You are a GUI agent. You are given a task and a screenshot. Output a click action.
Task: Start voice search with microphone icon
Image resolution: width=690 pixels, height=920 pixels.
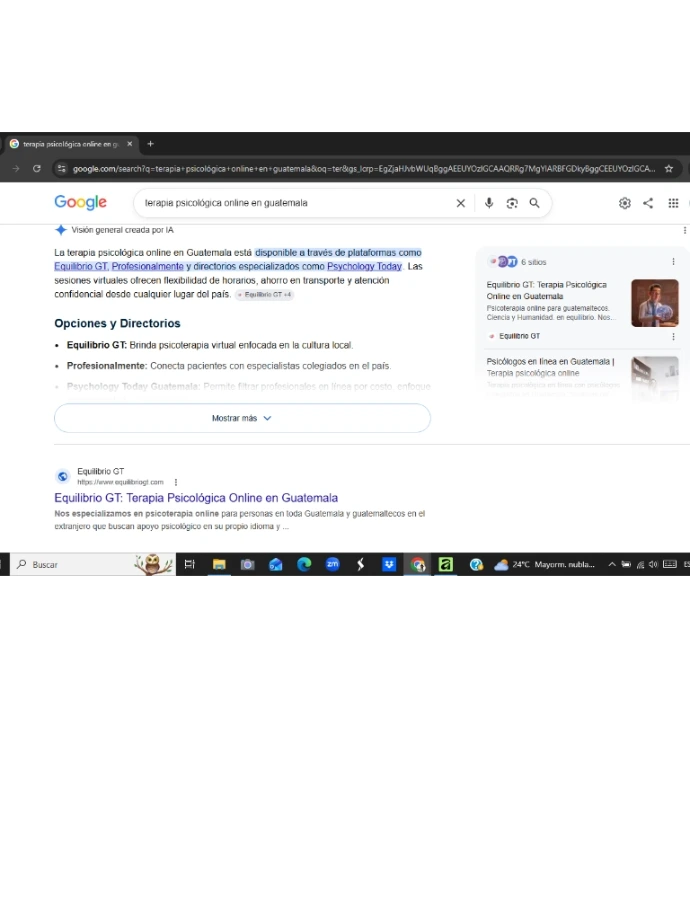(x=489, y=203)
